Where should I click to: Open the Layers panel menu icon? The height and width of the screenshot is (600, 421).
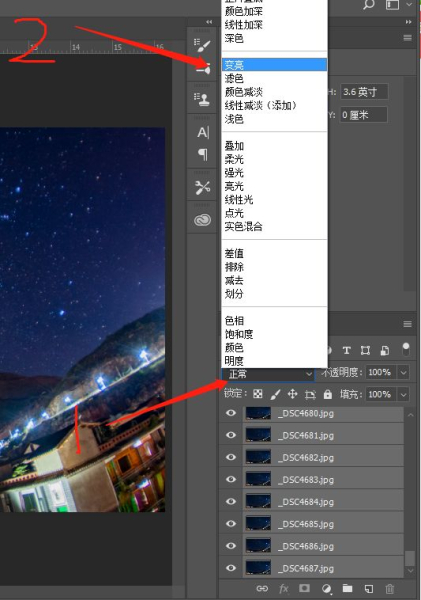click(408, 324)
